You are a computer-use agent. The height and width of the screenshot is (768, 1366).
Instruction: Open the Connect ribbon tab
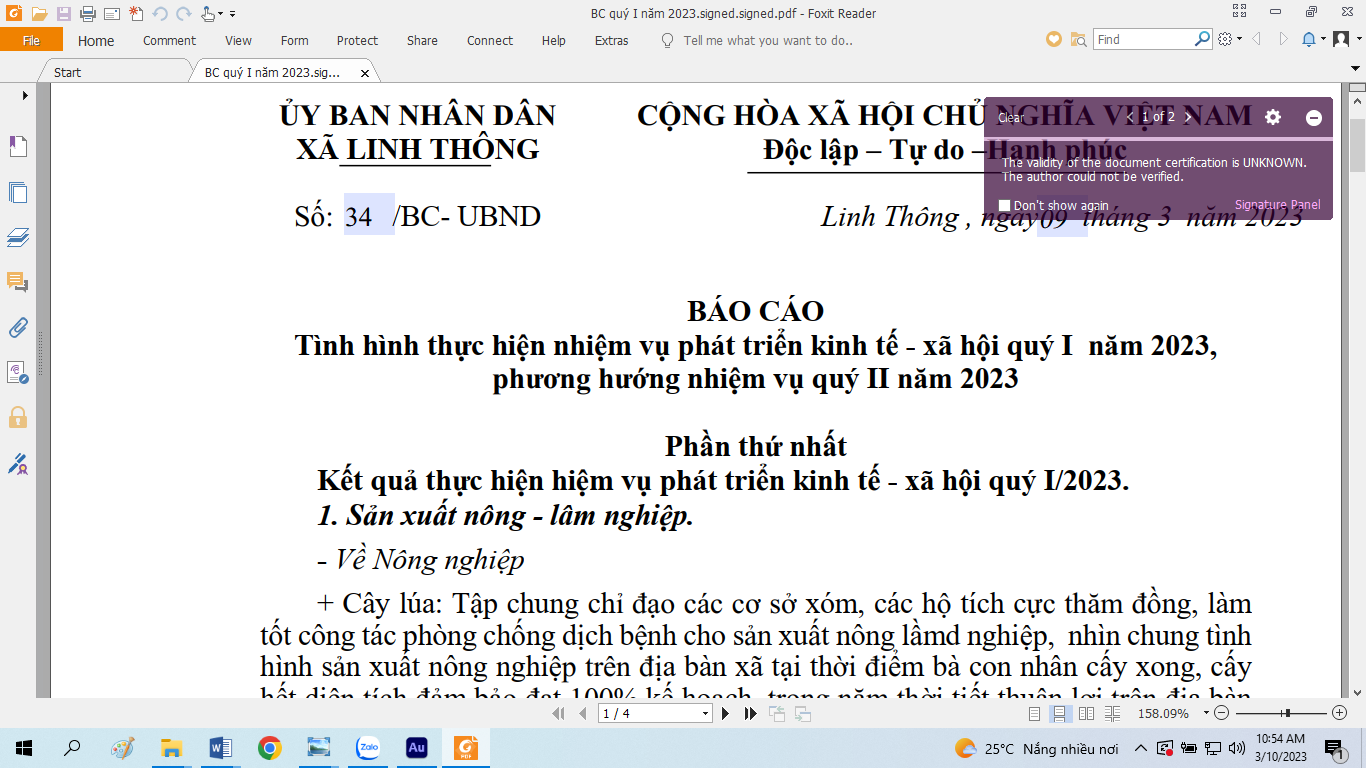pyautogui.click(x=490, y=40)
